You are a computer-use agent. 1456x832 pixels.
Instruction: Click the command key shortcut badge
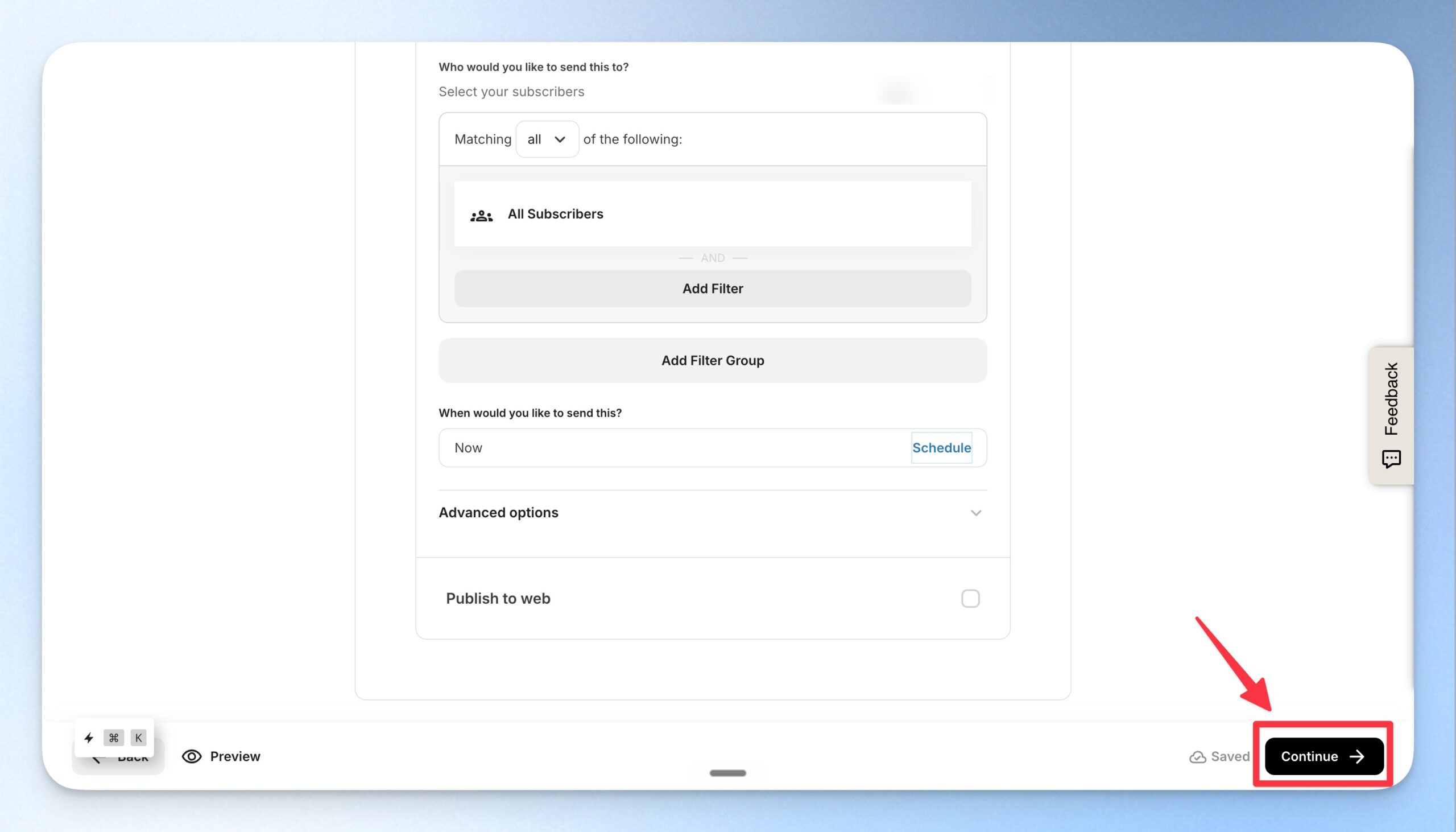coord(114,738)
